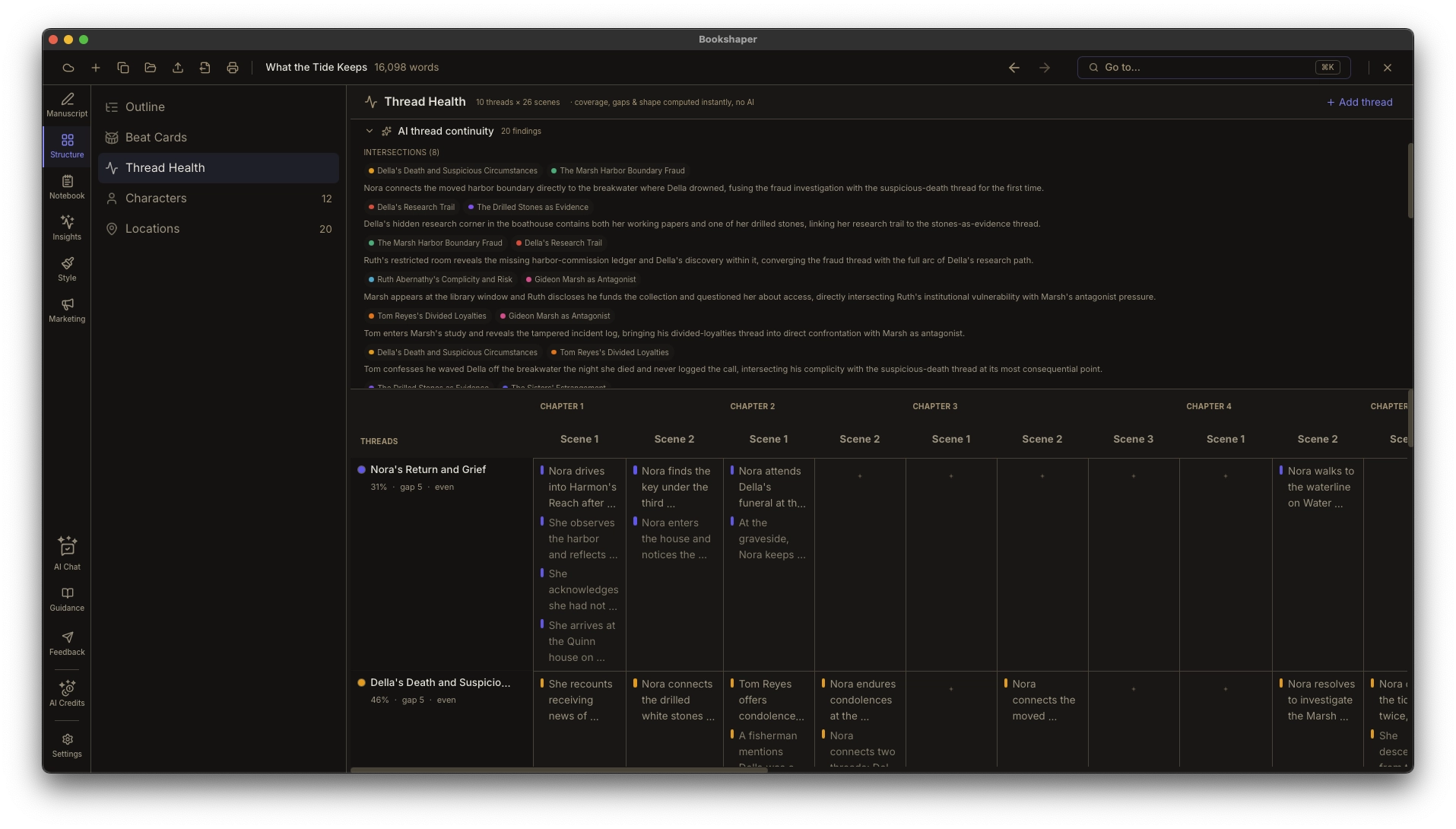1456x829 pixels.
Task: Navigate back with the left arrow
Action: 1014,68
